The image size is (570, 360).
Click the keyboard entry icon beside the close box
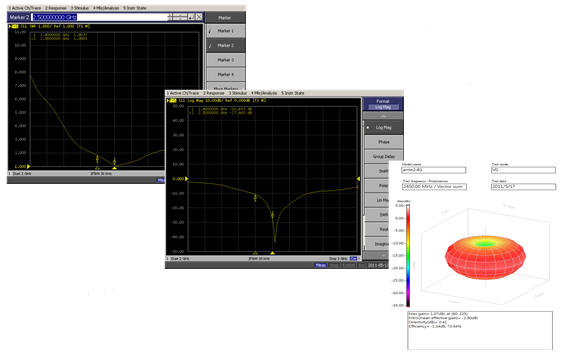[192, 17]
